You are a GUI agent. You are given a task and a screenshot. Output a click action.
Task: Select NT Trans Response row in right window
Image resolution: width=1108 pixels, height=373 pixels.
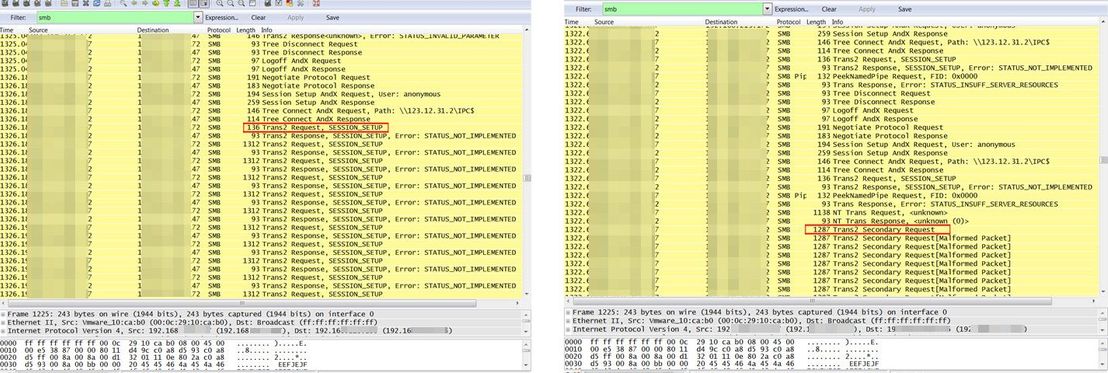point(832,221)
